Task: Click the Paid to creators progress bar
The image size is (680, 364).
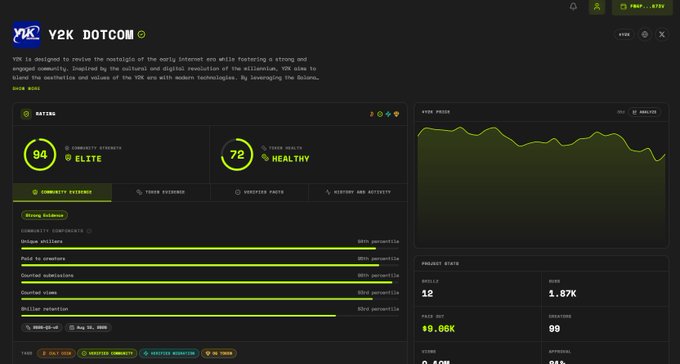Action: pyautogui.click(x=210, y=266)
